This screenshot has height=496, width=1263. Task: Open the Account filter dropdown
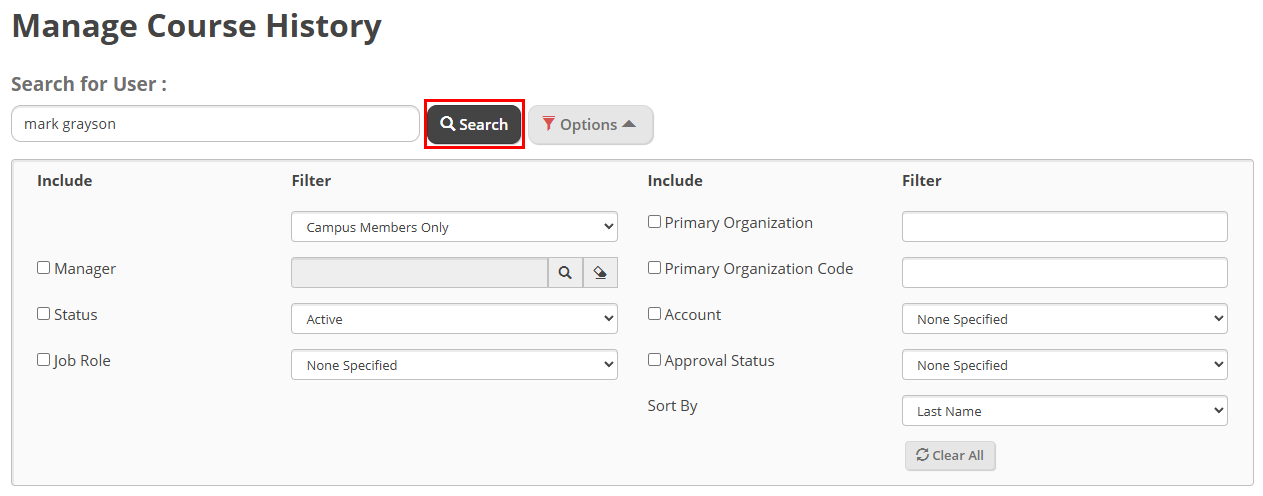(x=1064, y=319)
